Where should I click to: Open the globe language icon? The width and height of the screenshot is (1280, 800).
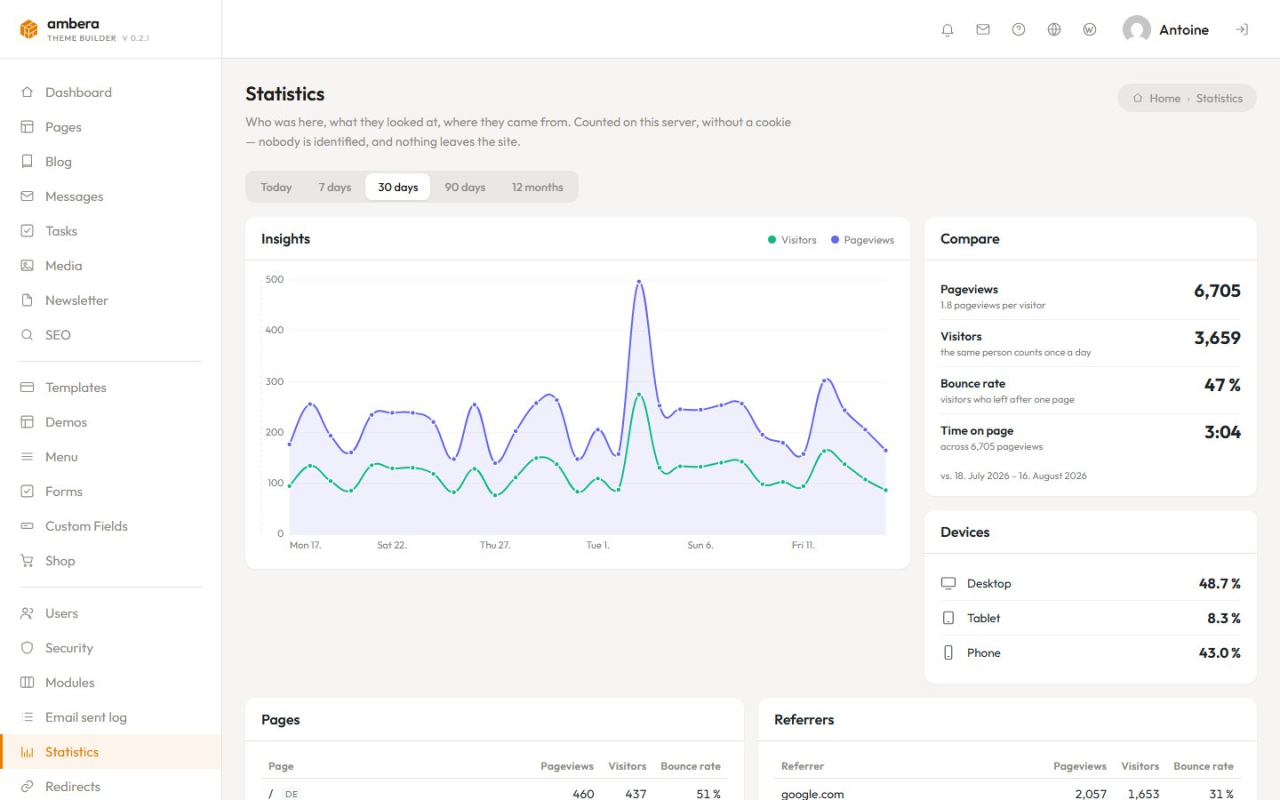pyautogui.click(x=1054, y=30)
